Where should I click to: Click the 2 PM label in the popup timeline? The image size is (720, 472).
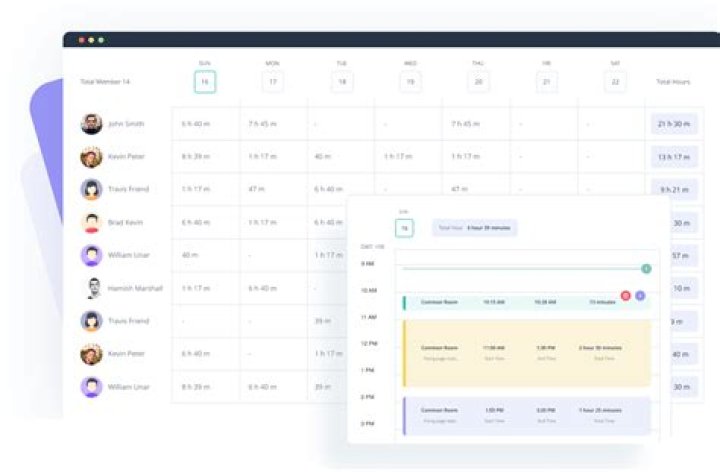[x=367, y=397]
